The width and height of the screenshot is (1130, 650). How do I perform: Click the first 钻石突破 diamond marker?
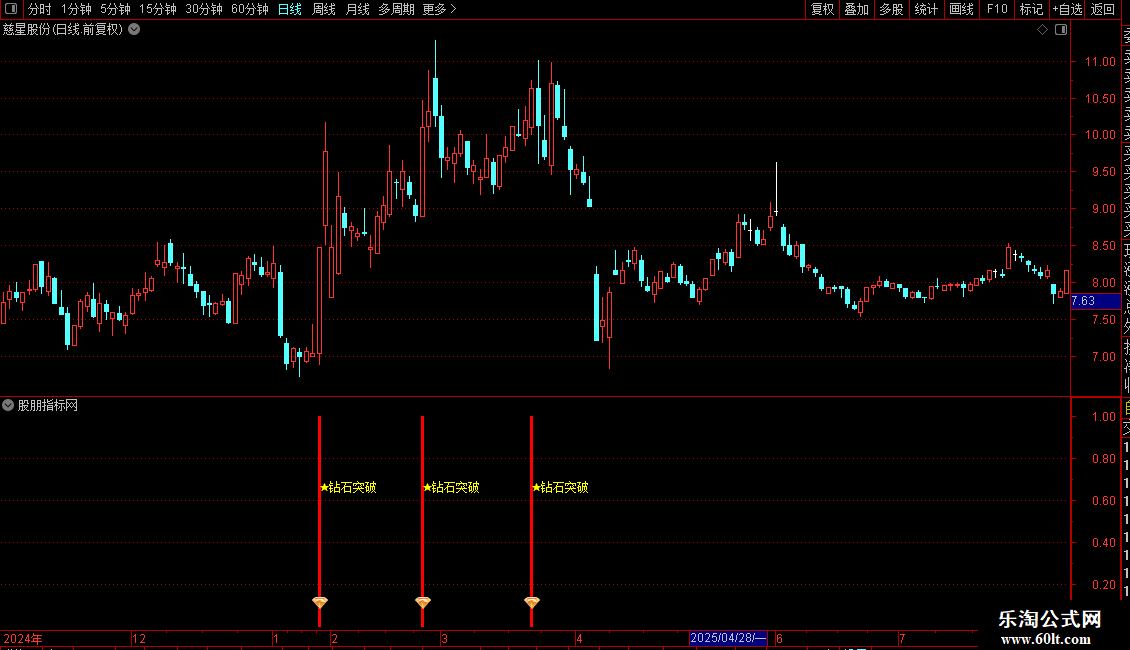[x=320, y=602]
